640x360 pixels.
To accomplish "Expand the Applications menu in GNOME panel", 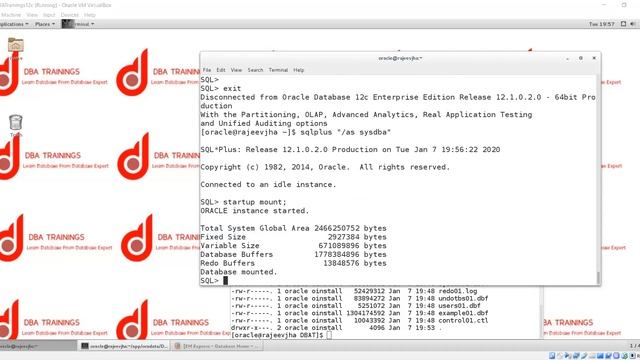I will pyautogui.click(x=14, y=24).
